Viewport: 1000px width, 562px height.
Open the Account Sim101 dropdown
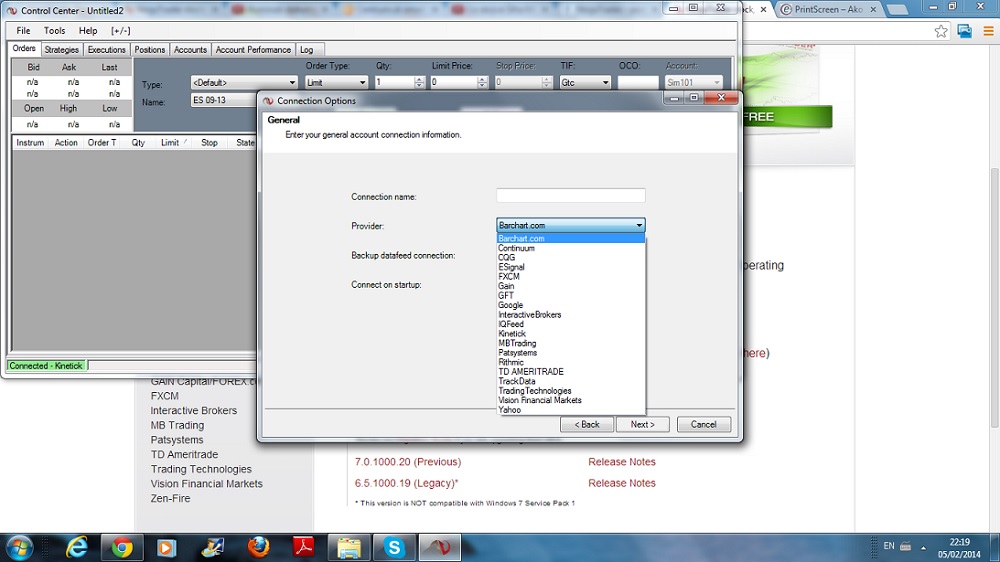(693, 82)
